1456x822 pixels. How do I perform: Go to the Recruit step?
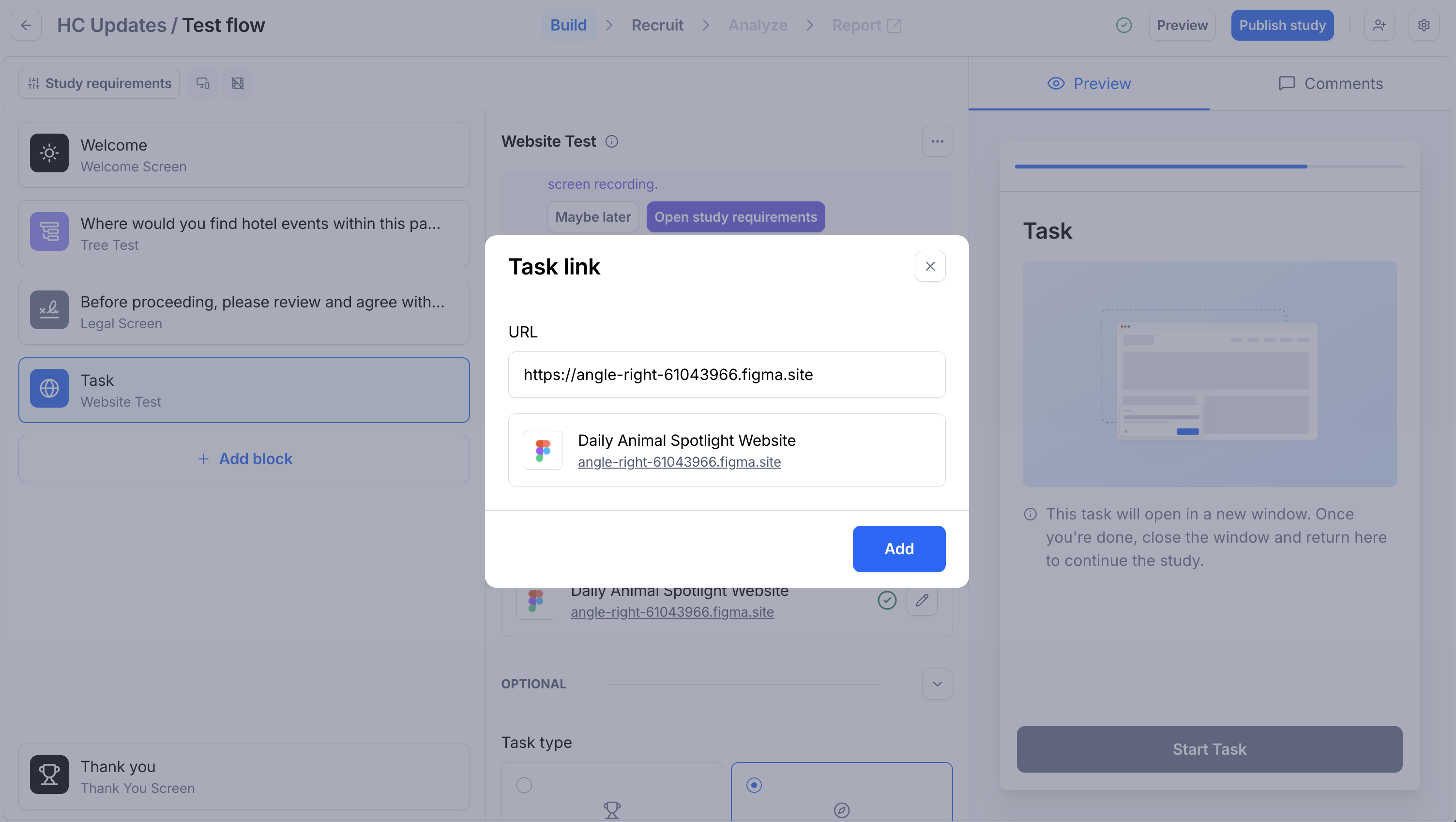(x=657, y=26)
